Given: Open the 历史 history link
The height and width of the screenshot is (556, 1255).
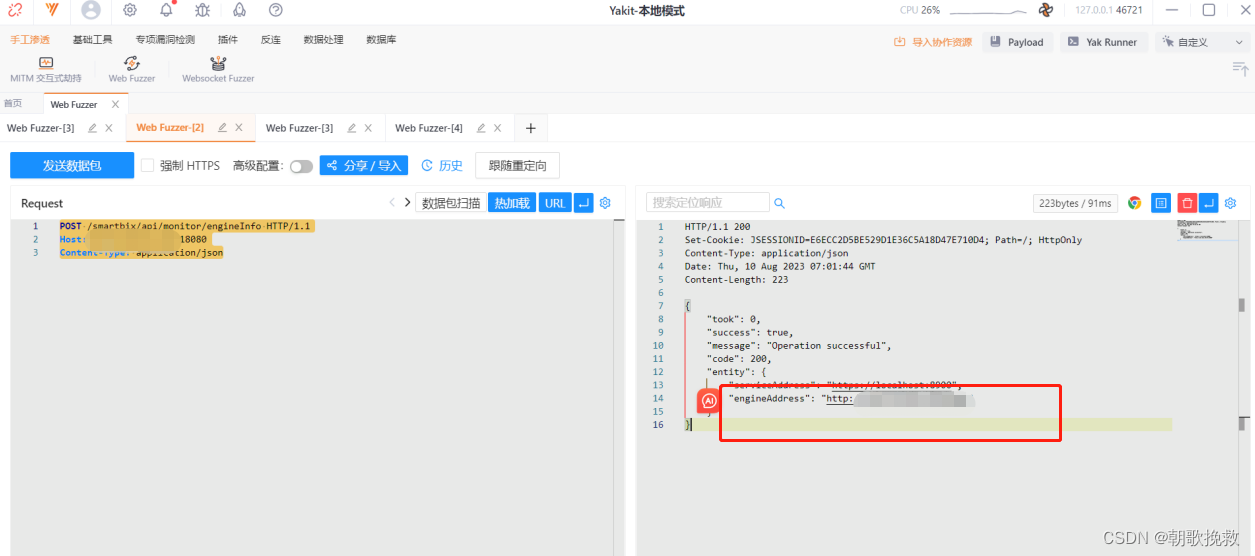Looking at the screenshot, I should [x=442, y=166].
